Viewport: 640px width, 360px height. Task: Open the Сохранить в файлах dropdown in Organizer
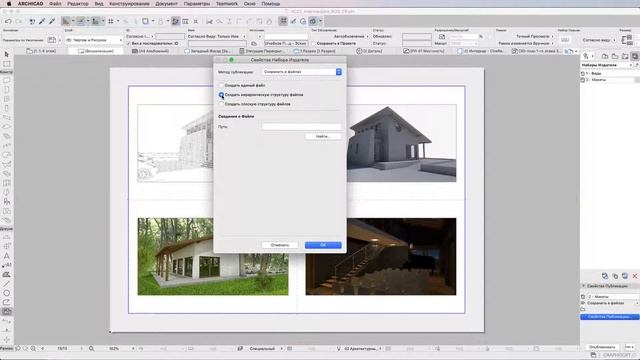[611, 303]
